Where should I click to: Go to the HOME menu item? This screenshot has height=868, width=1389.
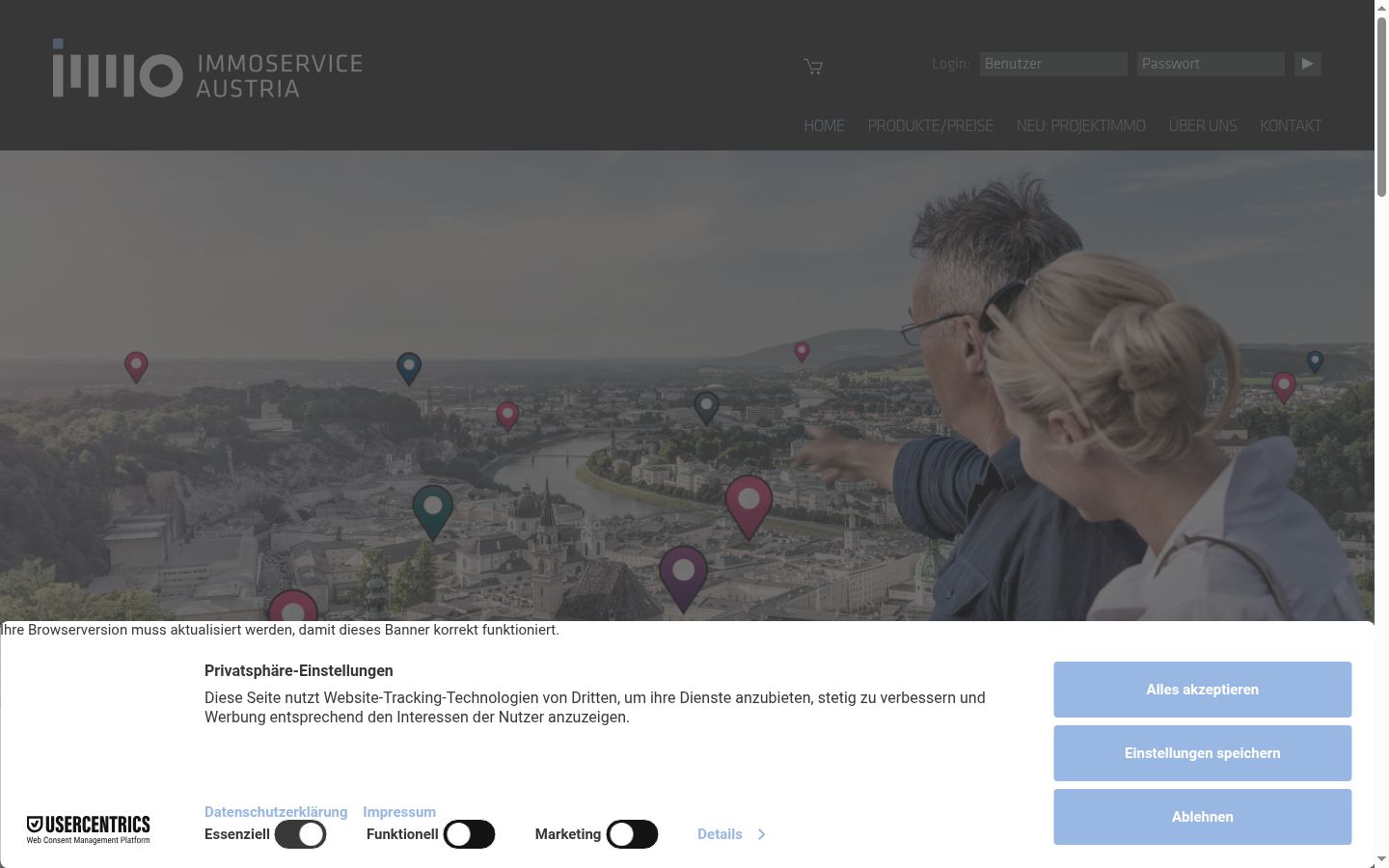(824, 125)
